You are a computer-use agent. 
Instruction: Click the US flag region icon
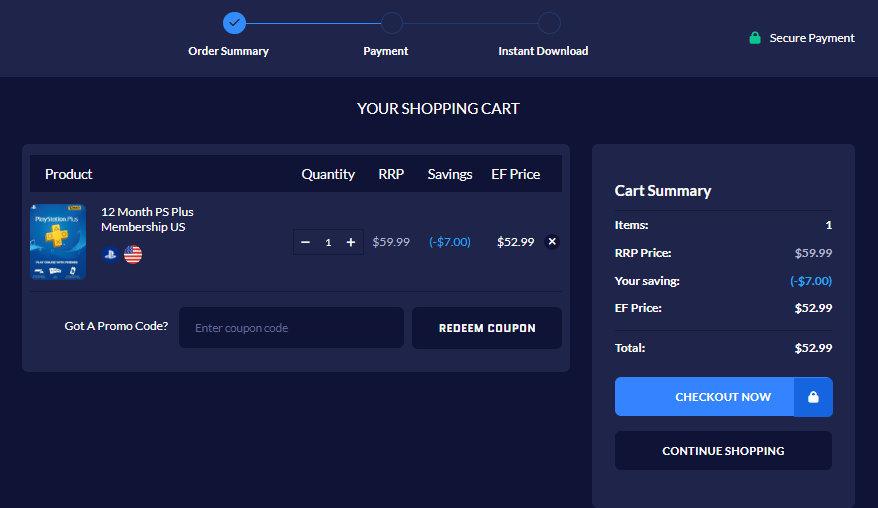tap(133, 254)
